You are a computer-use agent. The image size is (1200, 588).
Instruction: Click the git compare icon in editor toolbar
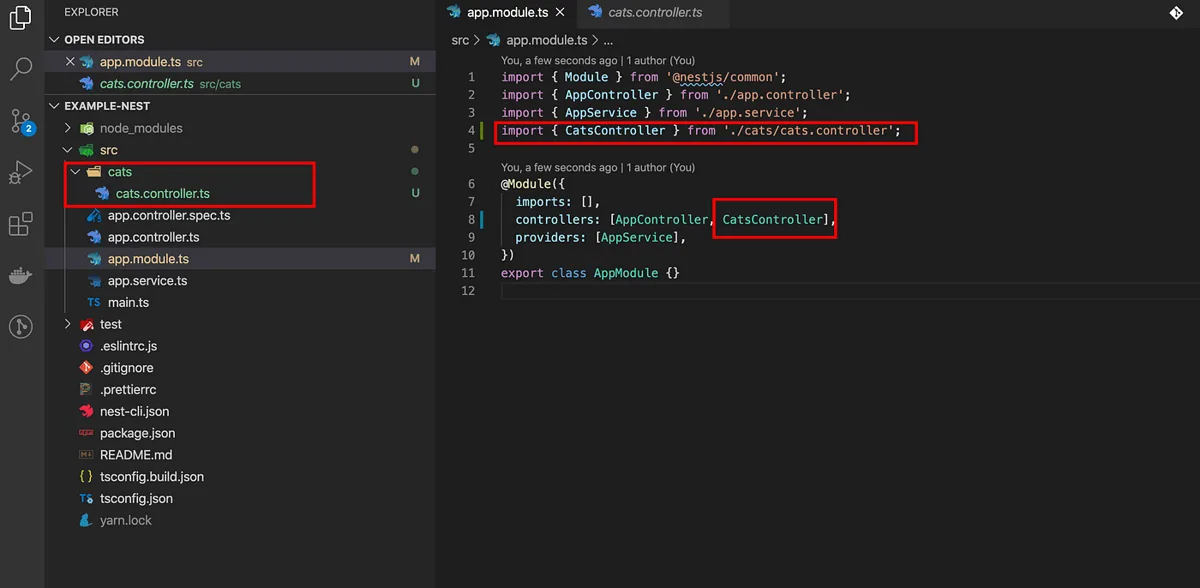click(x=1176, y=13)
